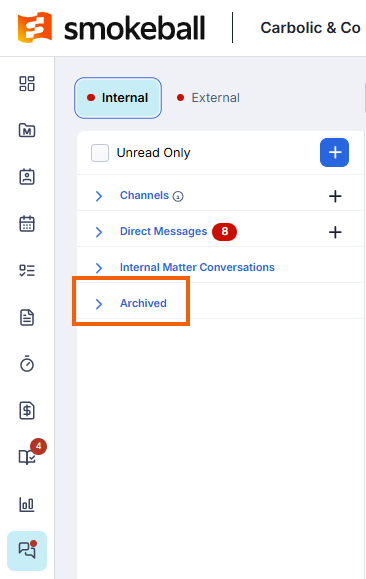Expand the Direct Messages section chevron
This screenshot has height=579, width=366.
point(99,232)
